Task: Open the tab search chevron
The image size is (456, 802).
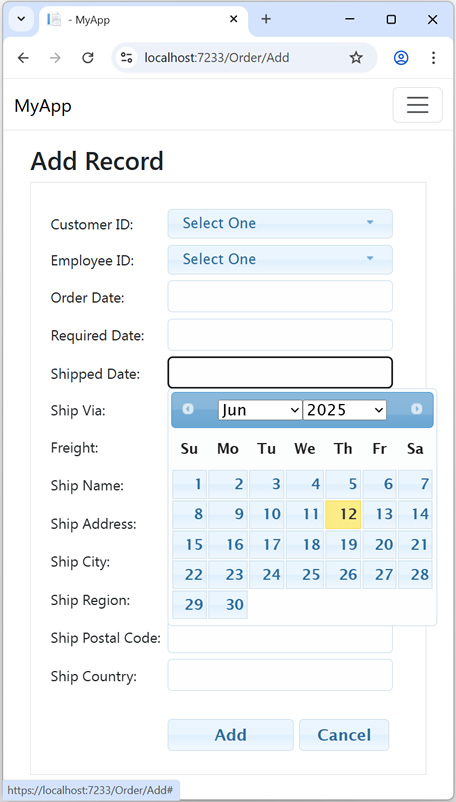Action: point(21,19)
